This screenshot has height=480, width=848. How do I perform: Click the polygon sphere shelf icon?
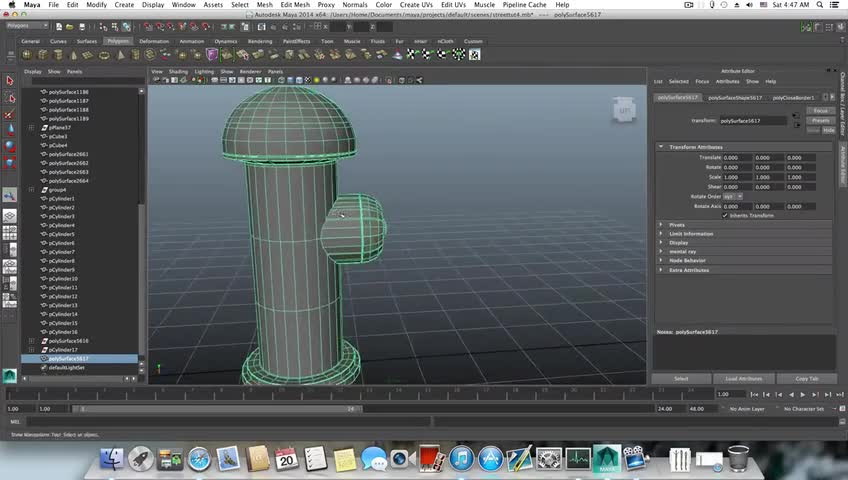pos(27,55)
